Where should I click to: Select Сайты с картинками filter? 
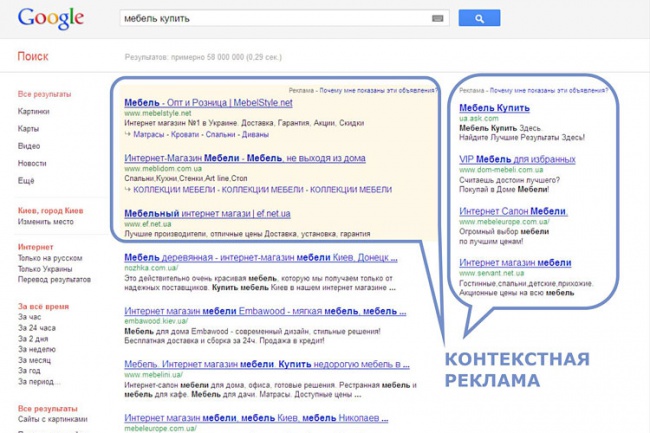tap(53, 419)
